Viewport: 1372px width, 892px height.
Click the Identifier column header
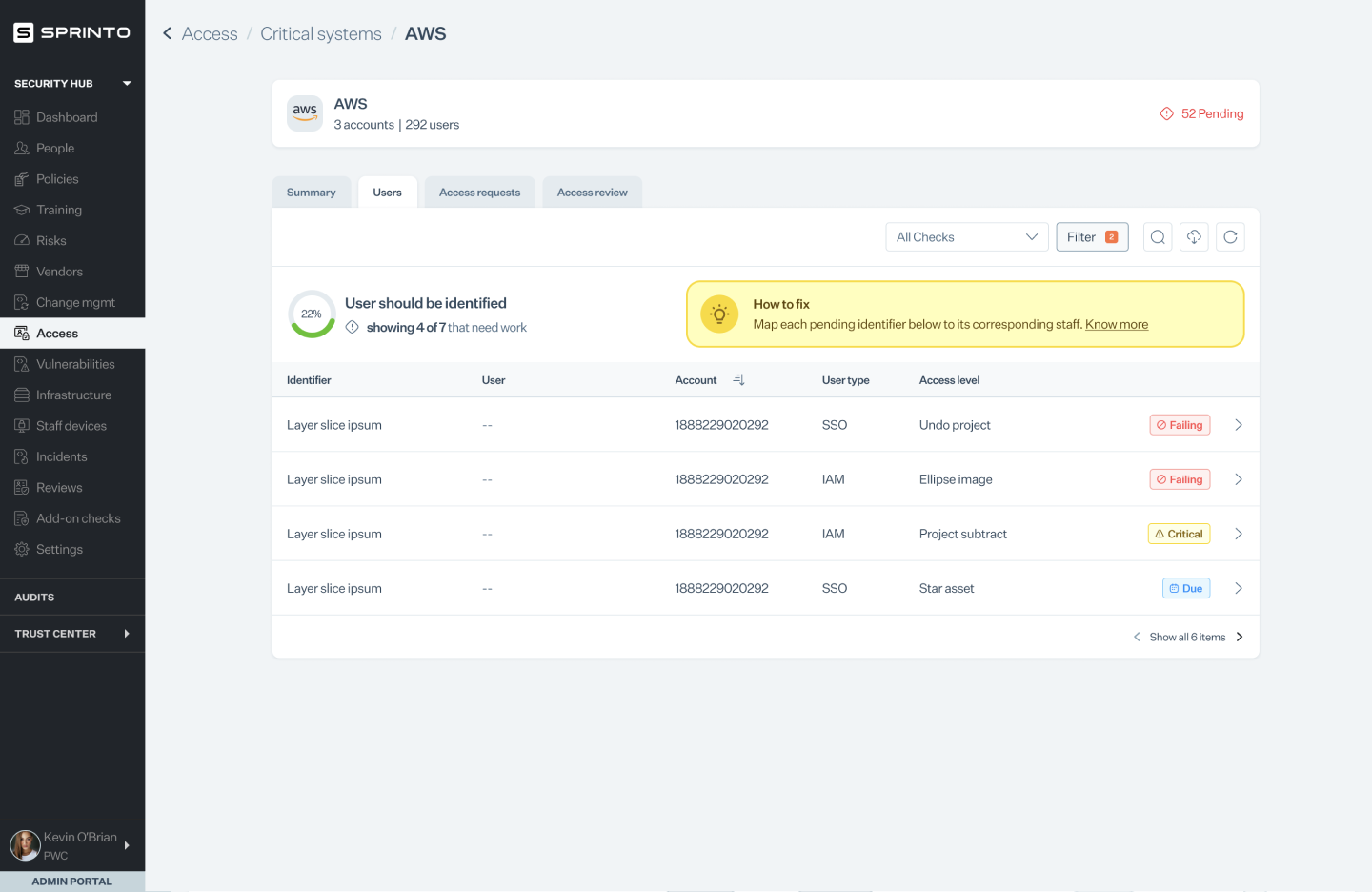pyautogui.click(x=309, y=380)
